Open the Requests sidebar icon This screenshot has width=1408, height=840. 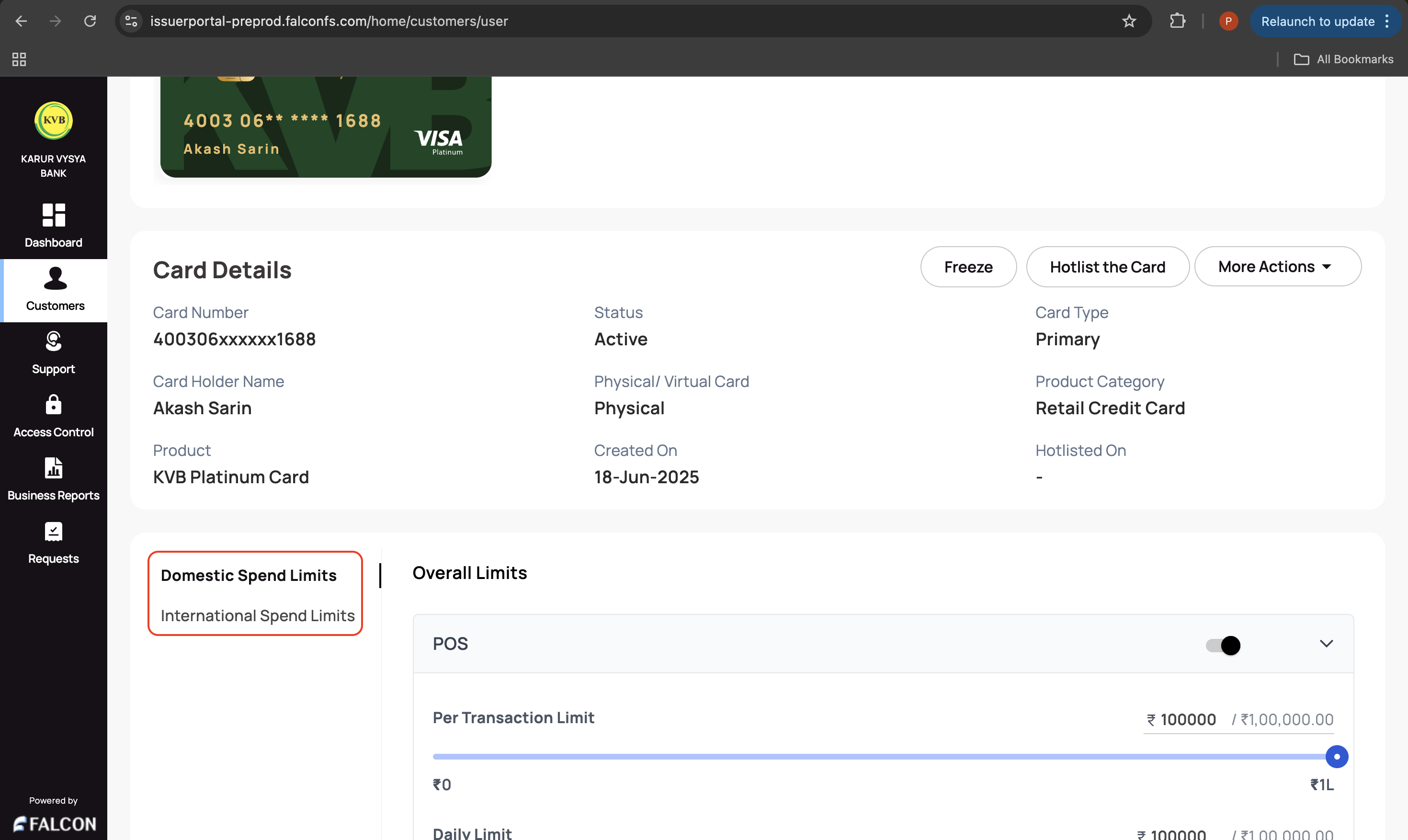[x=54, y=532]
